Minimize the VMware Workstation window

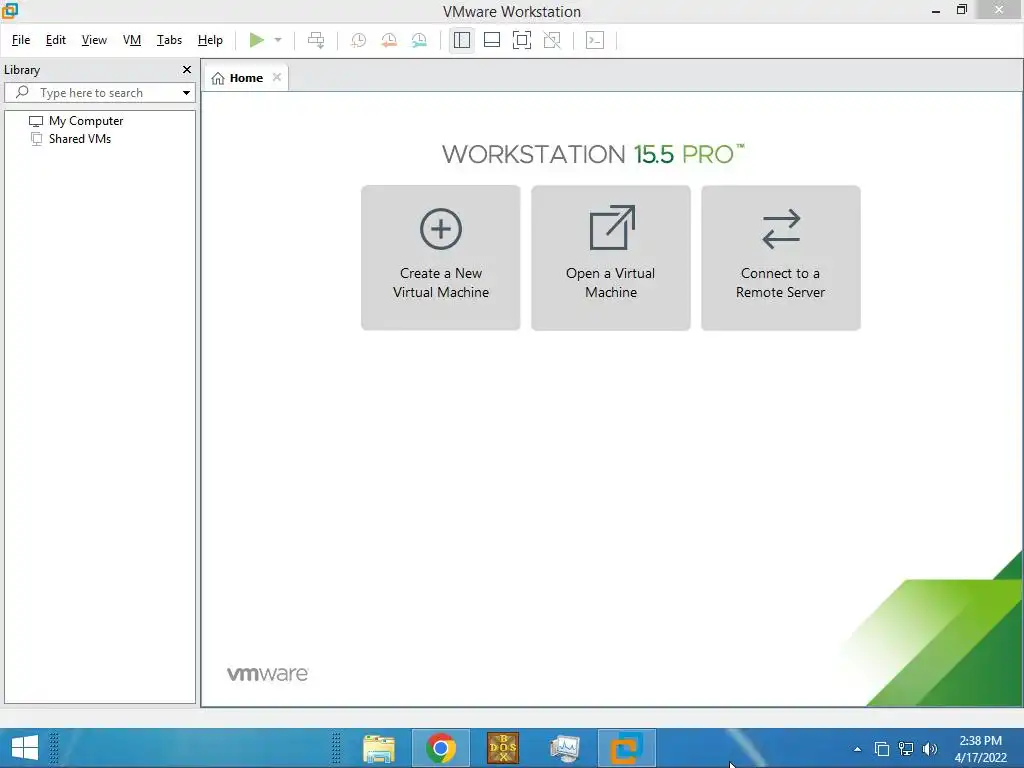click(x=936, y=10)
